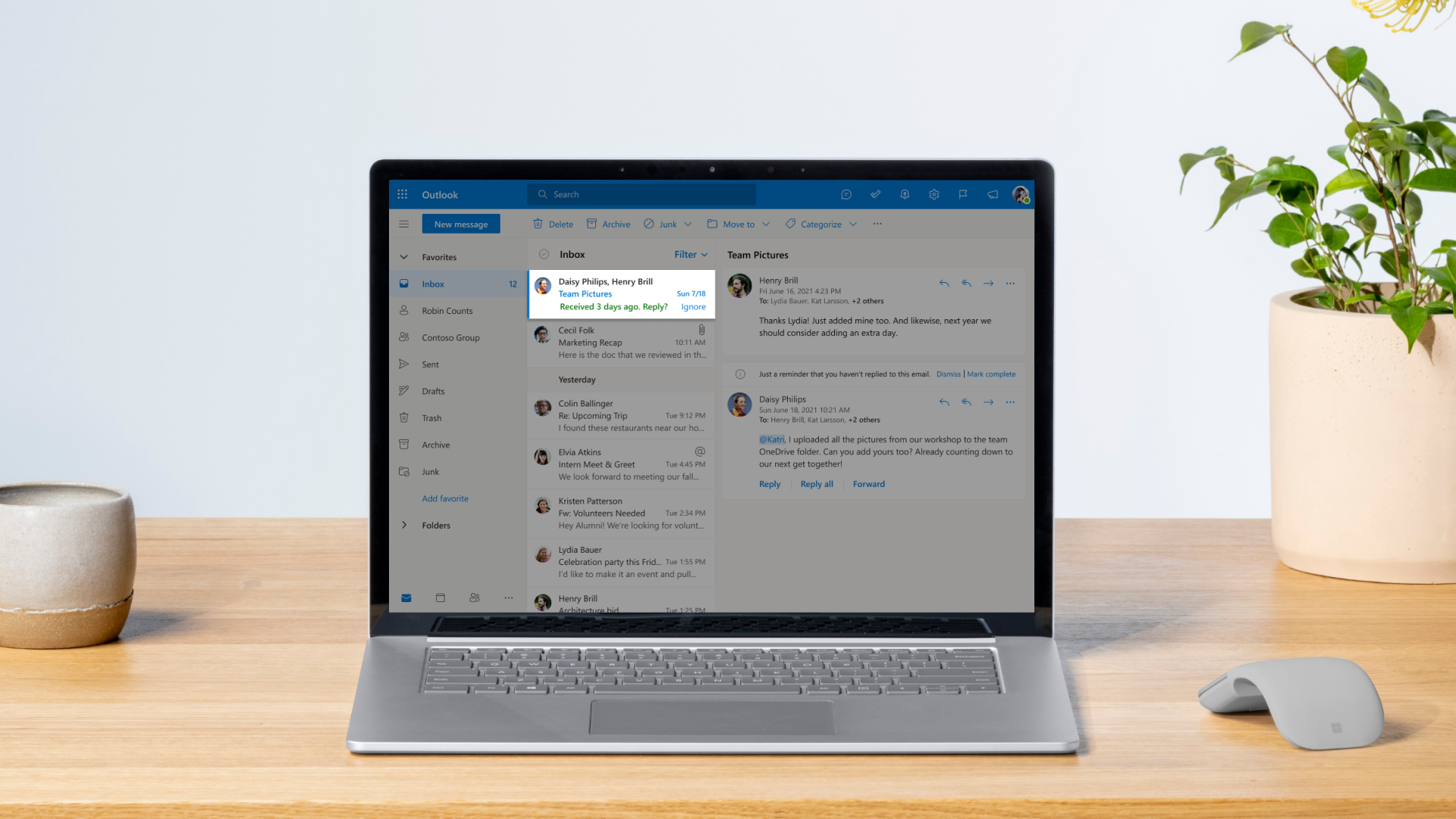Expand the Favorites section in sidebar

click(x=405, y=257)
